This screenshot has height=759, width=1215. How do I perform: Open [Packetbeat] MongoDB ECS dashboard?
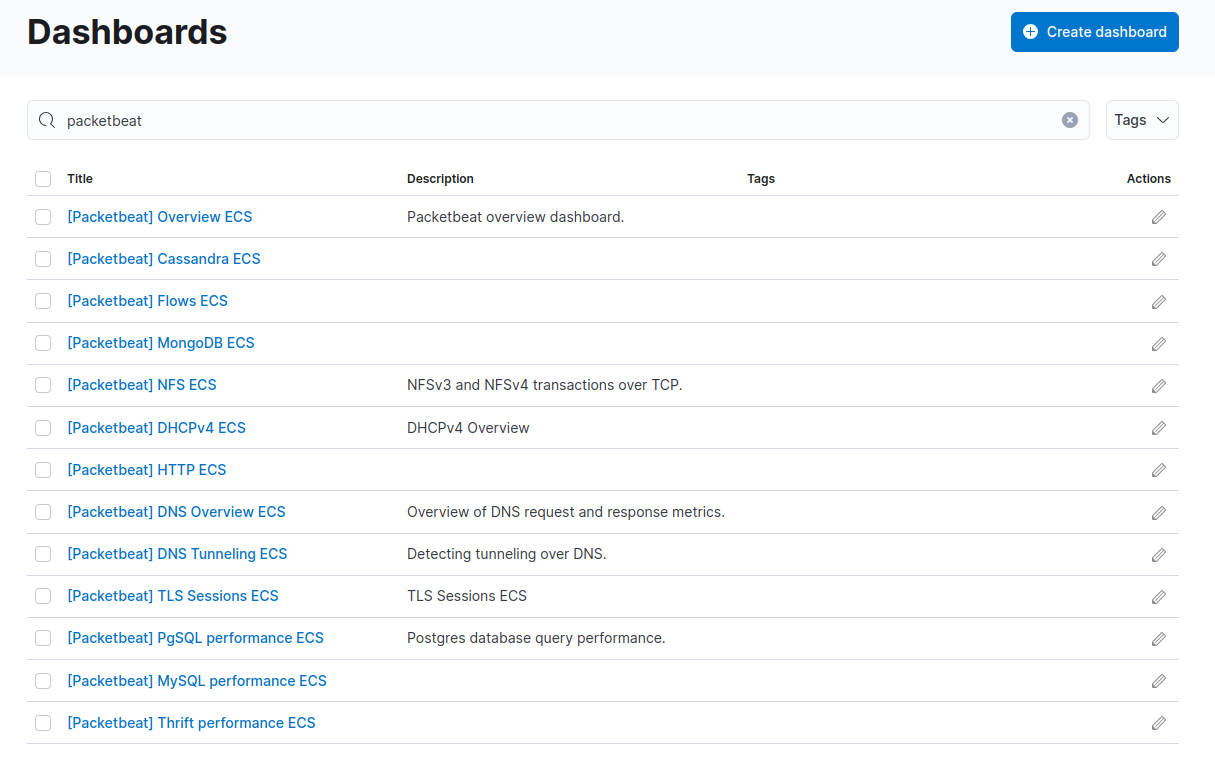tap(161, 343)
